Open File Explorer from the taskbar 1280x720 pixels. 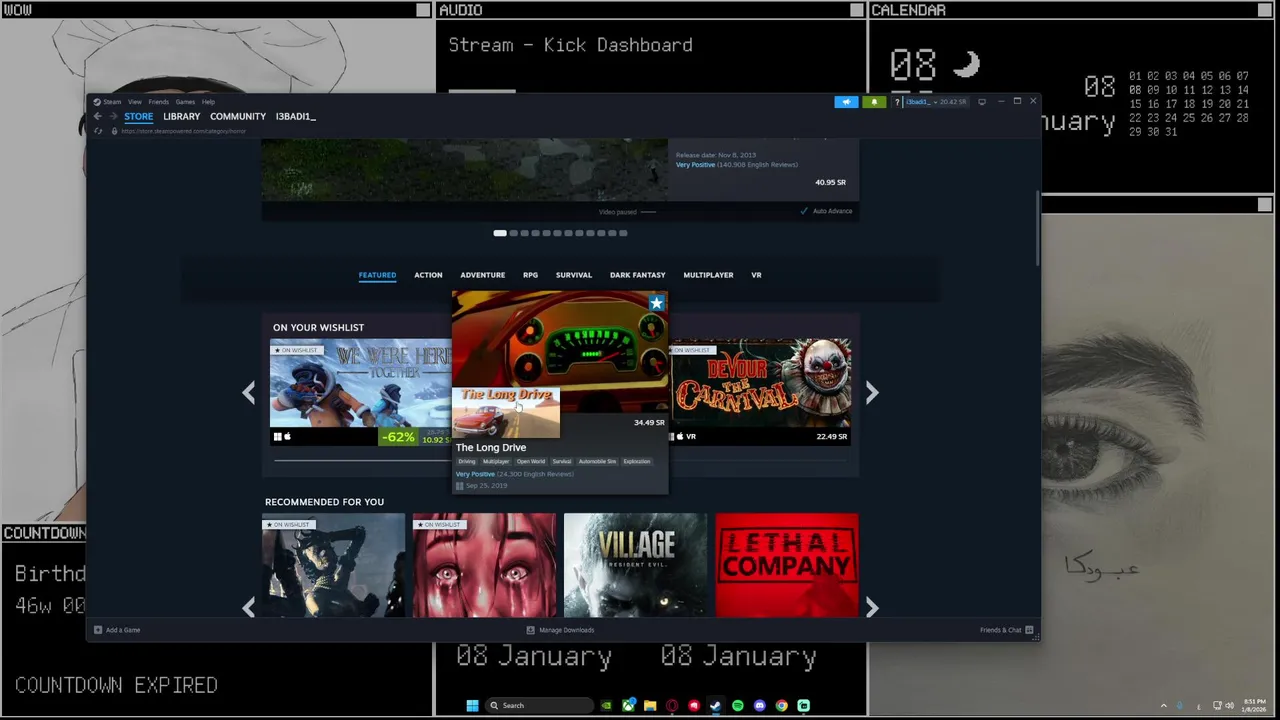coord(650,705)
